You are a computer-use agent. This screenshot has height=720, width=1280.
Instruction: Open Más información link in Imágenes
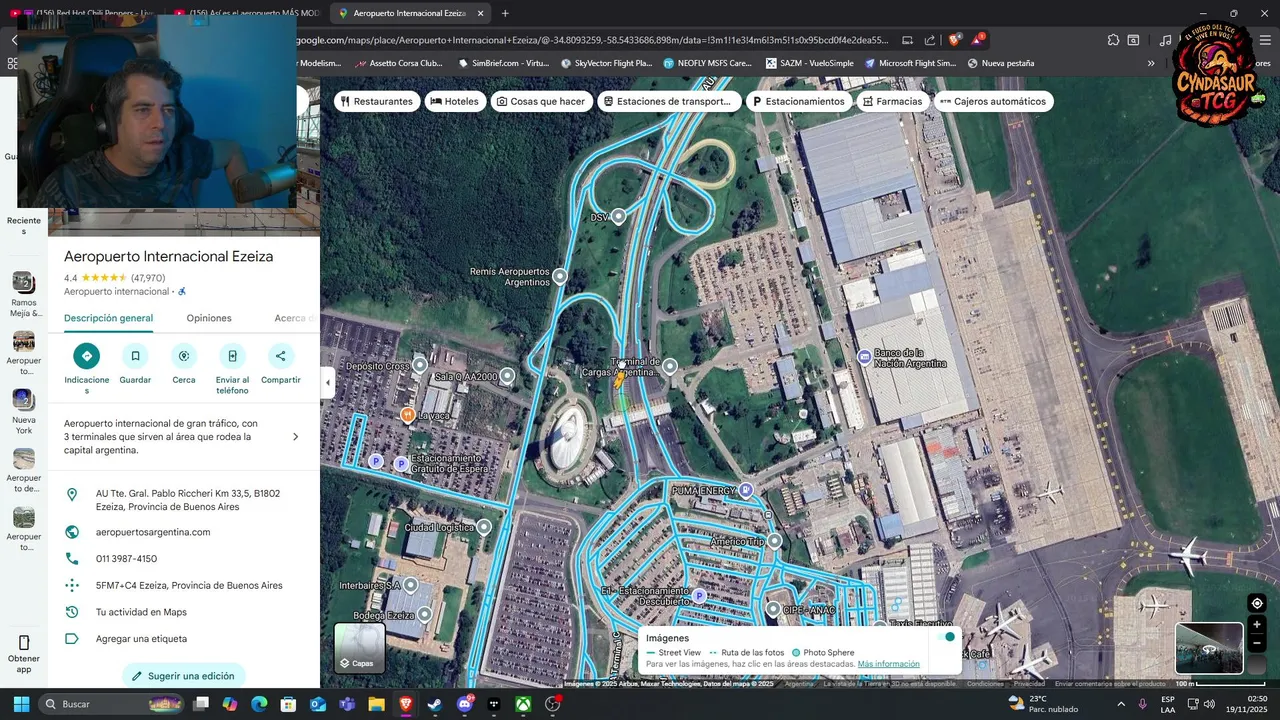pyautogui.click(x=888, y=664)
